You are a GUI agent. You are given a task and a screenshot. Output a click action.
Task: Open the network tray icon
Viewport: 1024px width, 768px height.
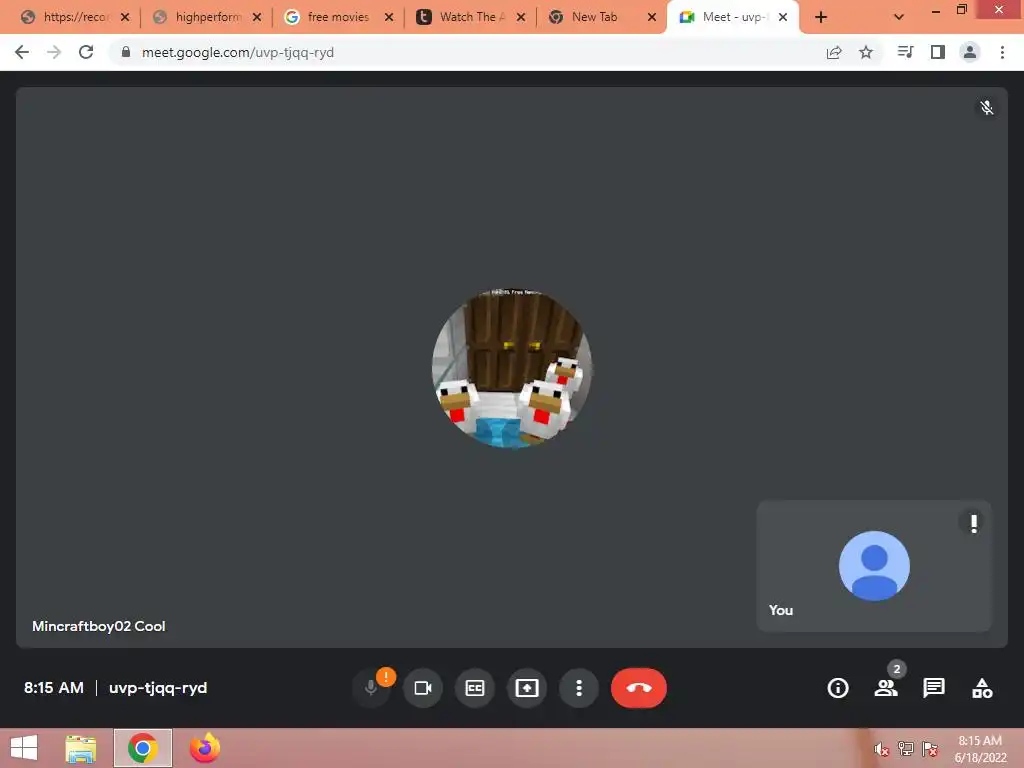coord(906,749)
